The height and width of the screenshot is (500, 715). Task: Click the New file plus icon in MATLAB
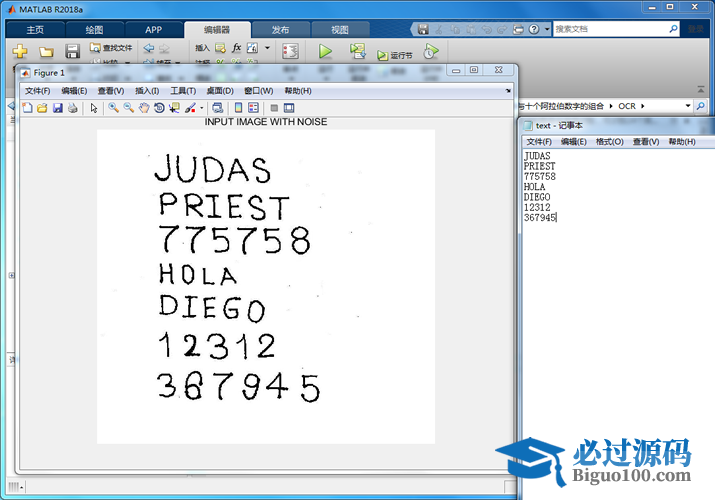(x=20, y=51)
